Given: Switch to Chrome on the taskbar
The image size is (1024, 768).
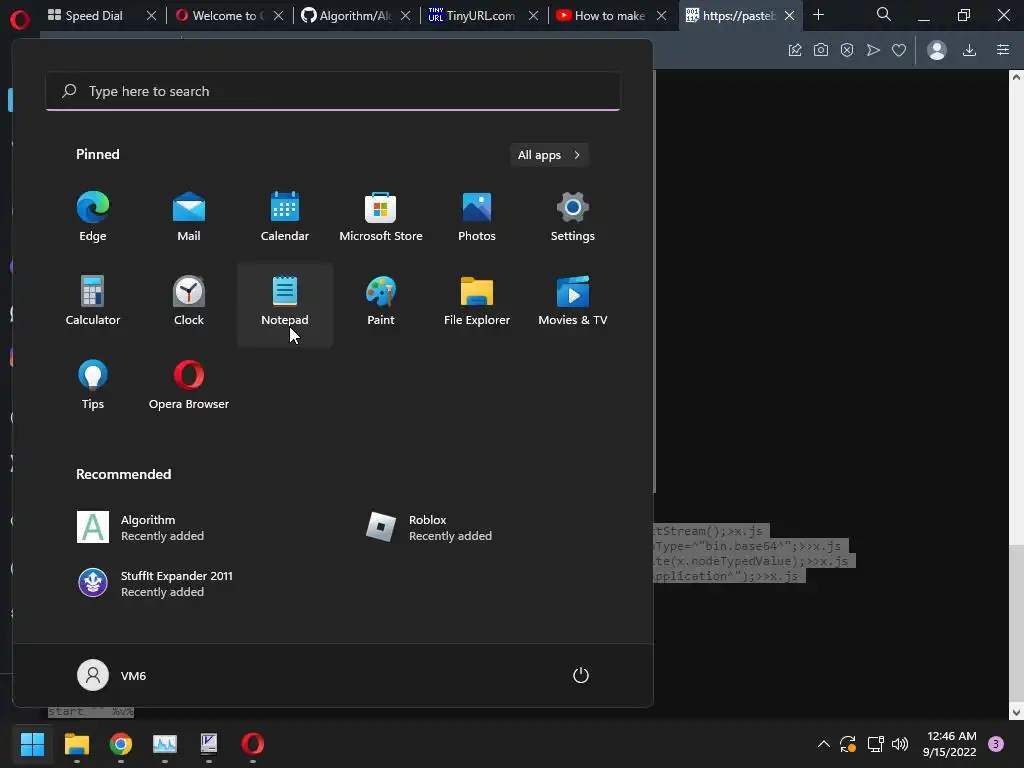Looking at the screenshot, I should 121,743.
